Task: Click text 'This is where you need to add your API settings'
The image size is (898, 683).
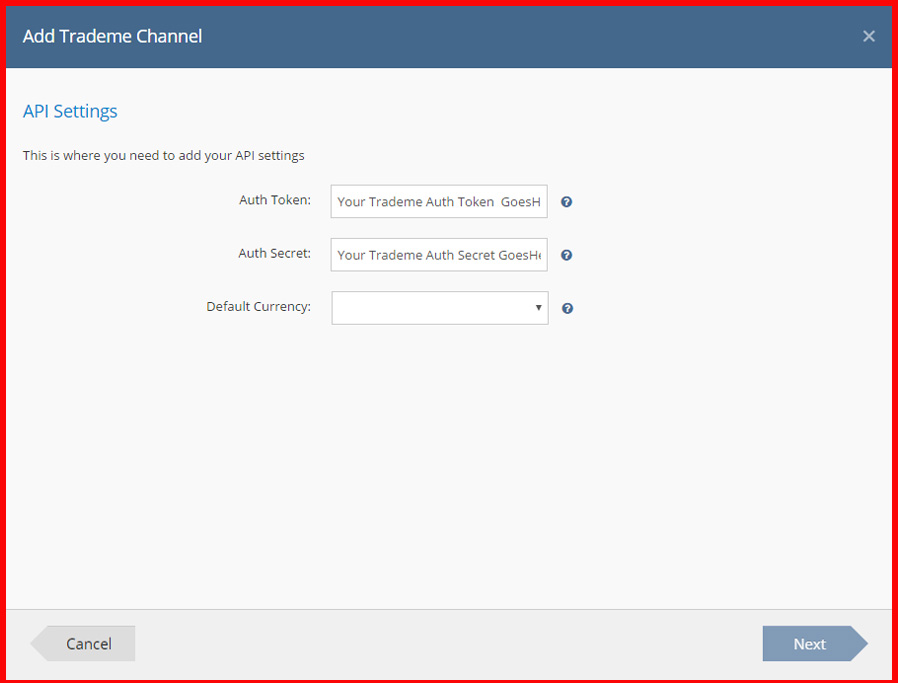Action: pos(164,155)
